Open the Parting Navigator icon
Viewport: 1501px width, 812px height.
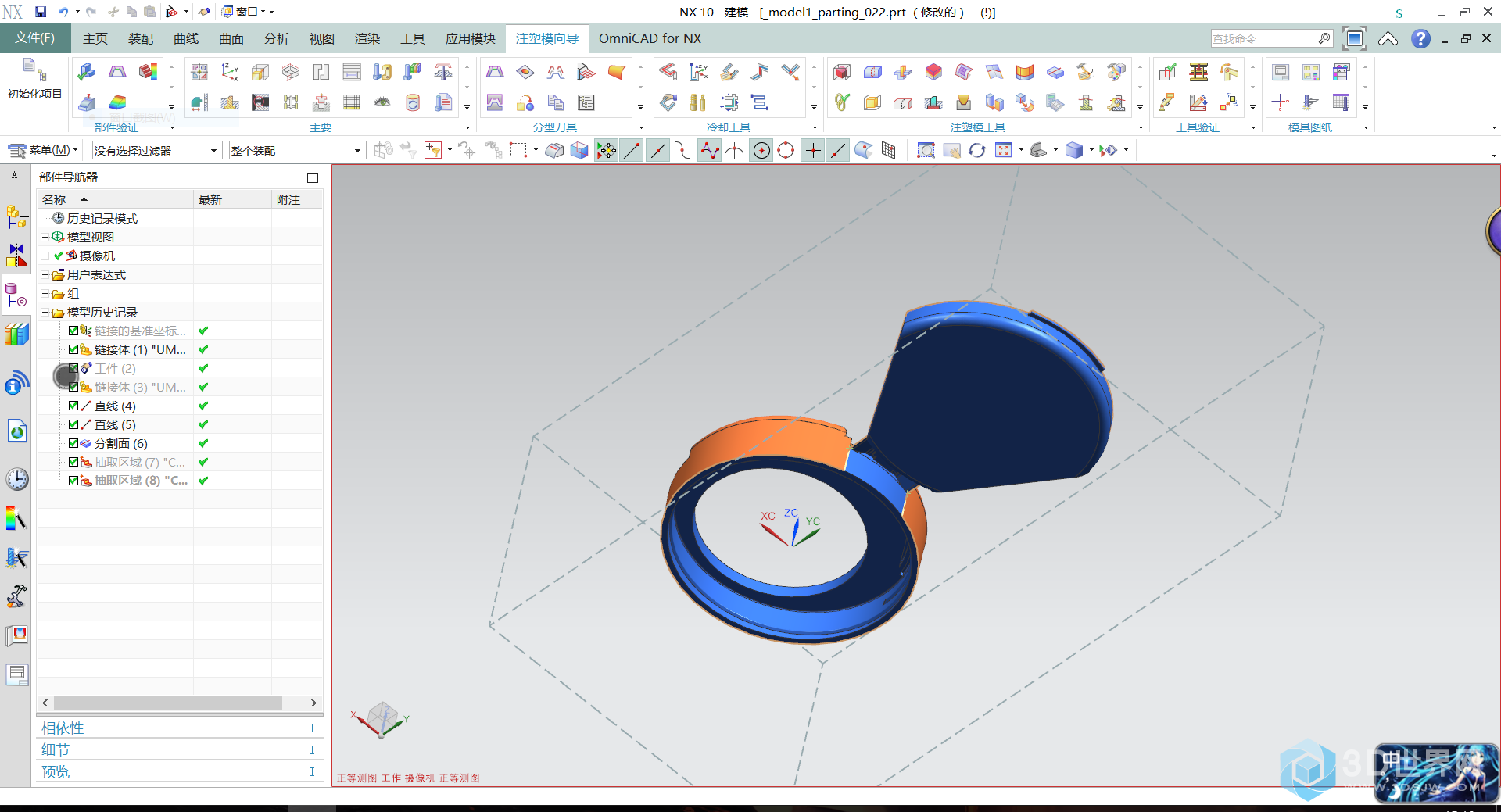(x=586, y=102)
